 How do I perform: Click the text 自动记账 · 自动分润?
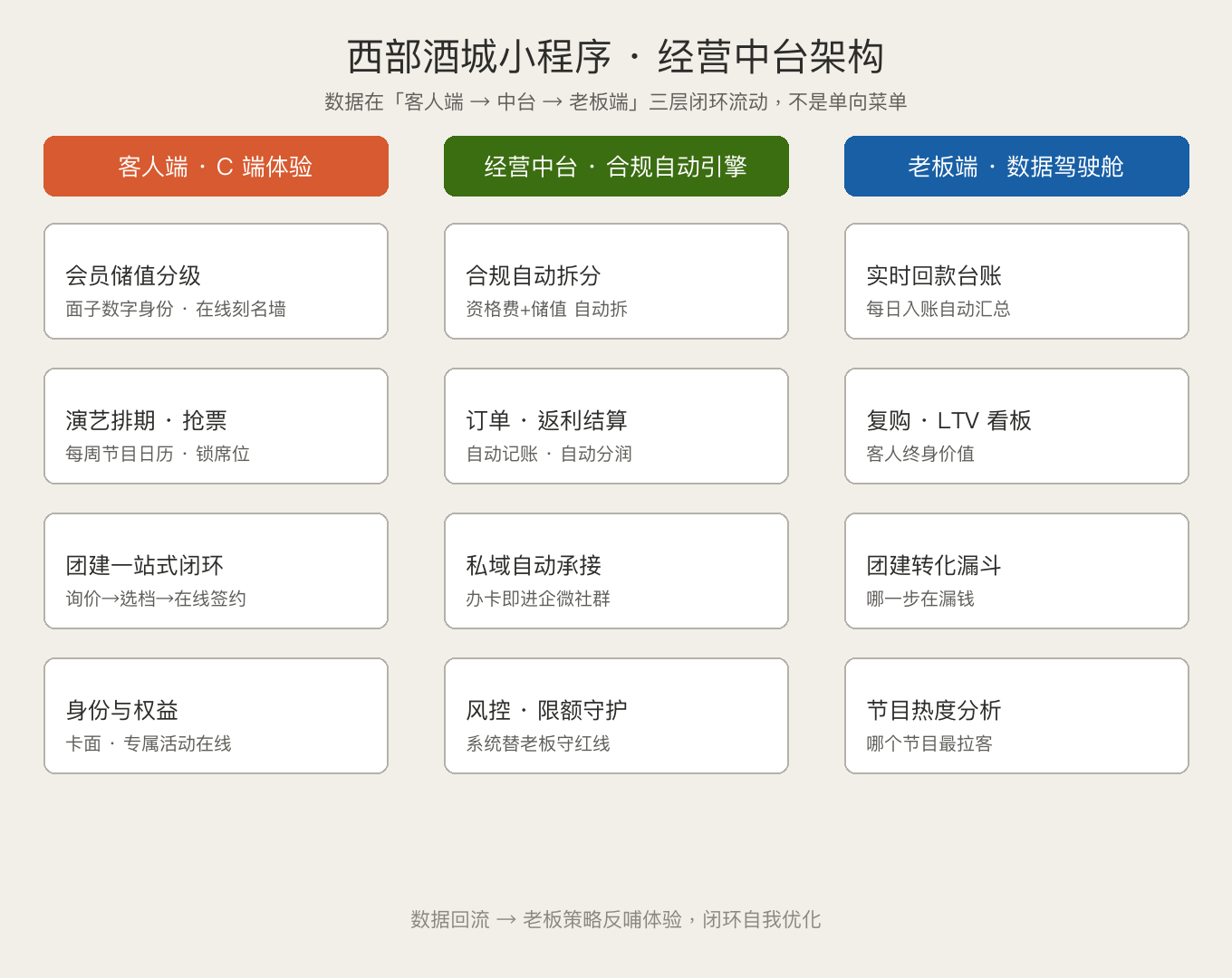click(549, 454)
